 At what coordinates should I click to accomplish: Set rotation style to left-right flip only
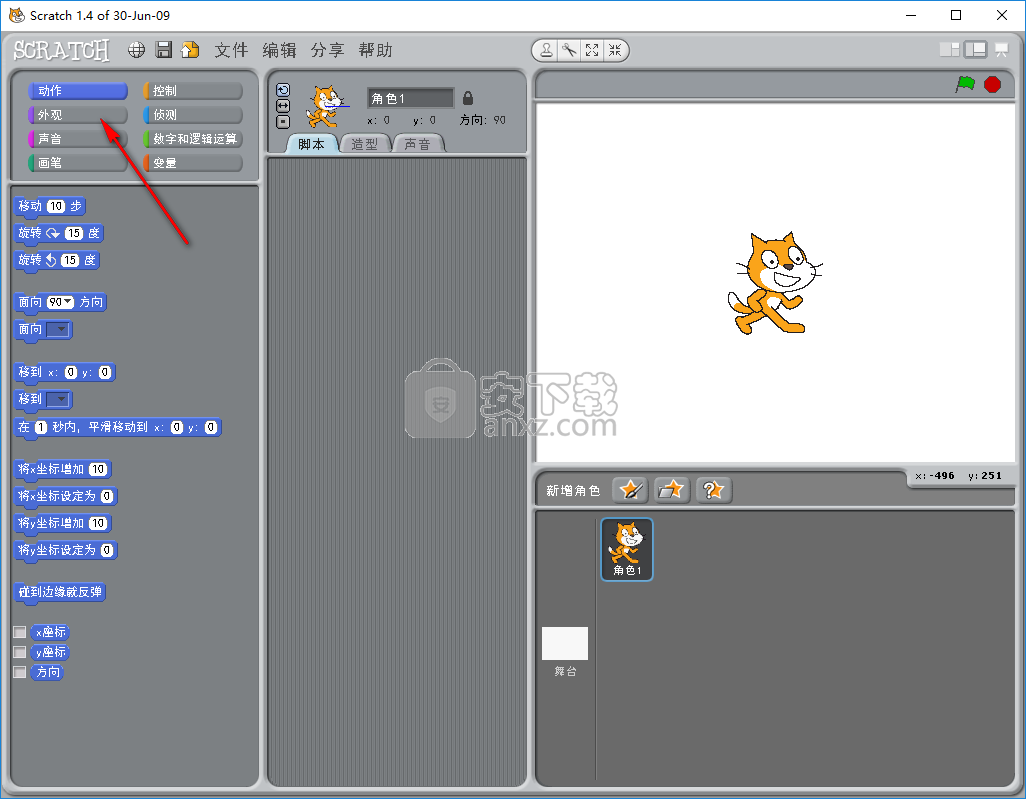pyautogui.click(x=283, y=106)
